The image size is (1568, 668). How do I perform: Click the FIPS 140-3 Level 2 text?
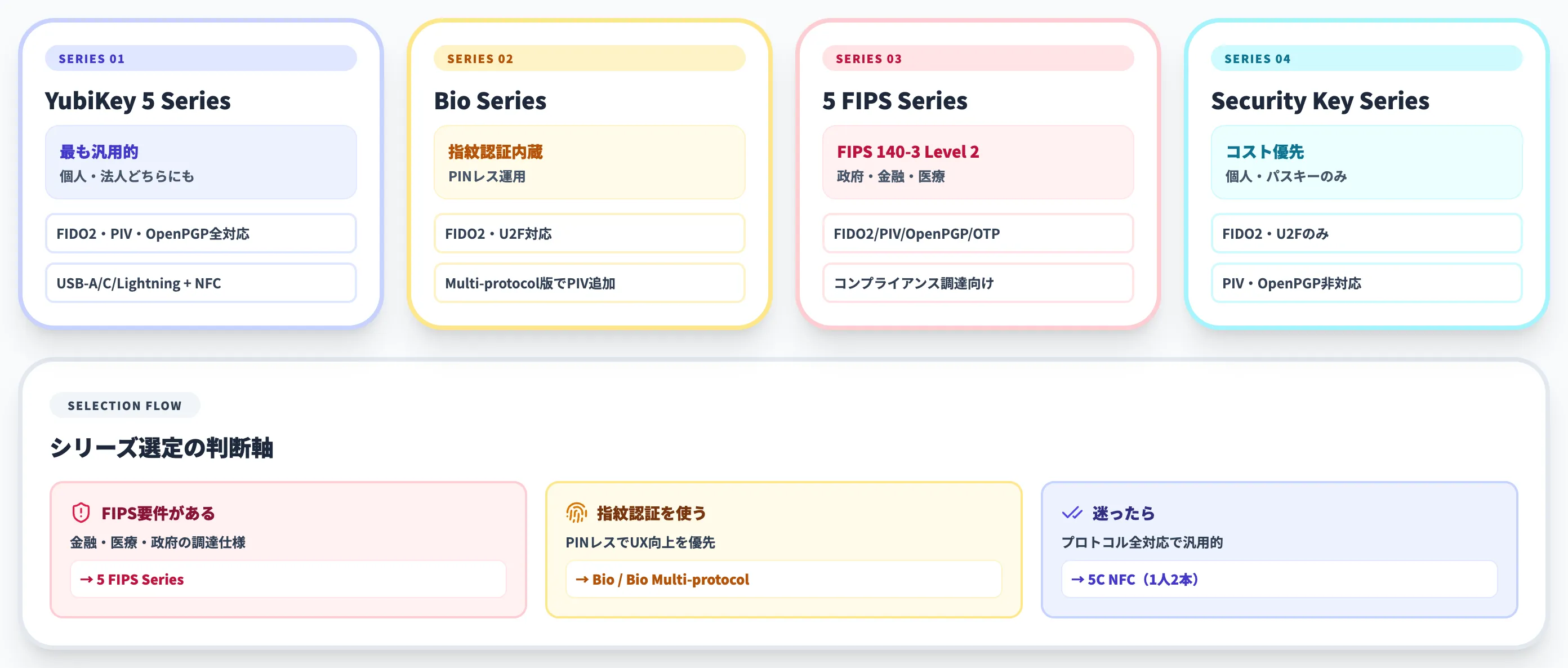pyautogui.click(x=907, y=152)
